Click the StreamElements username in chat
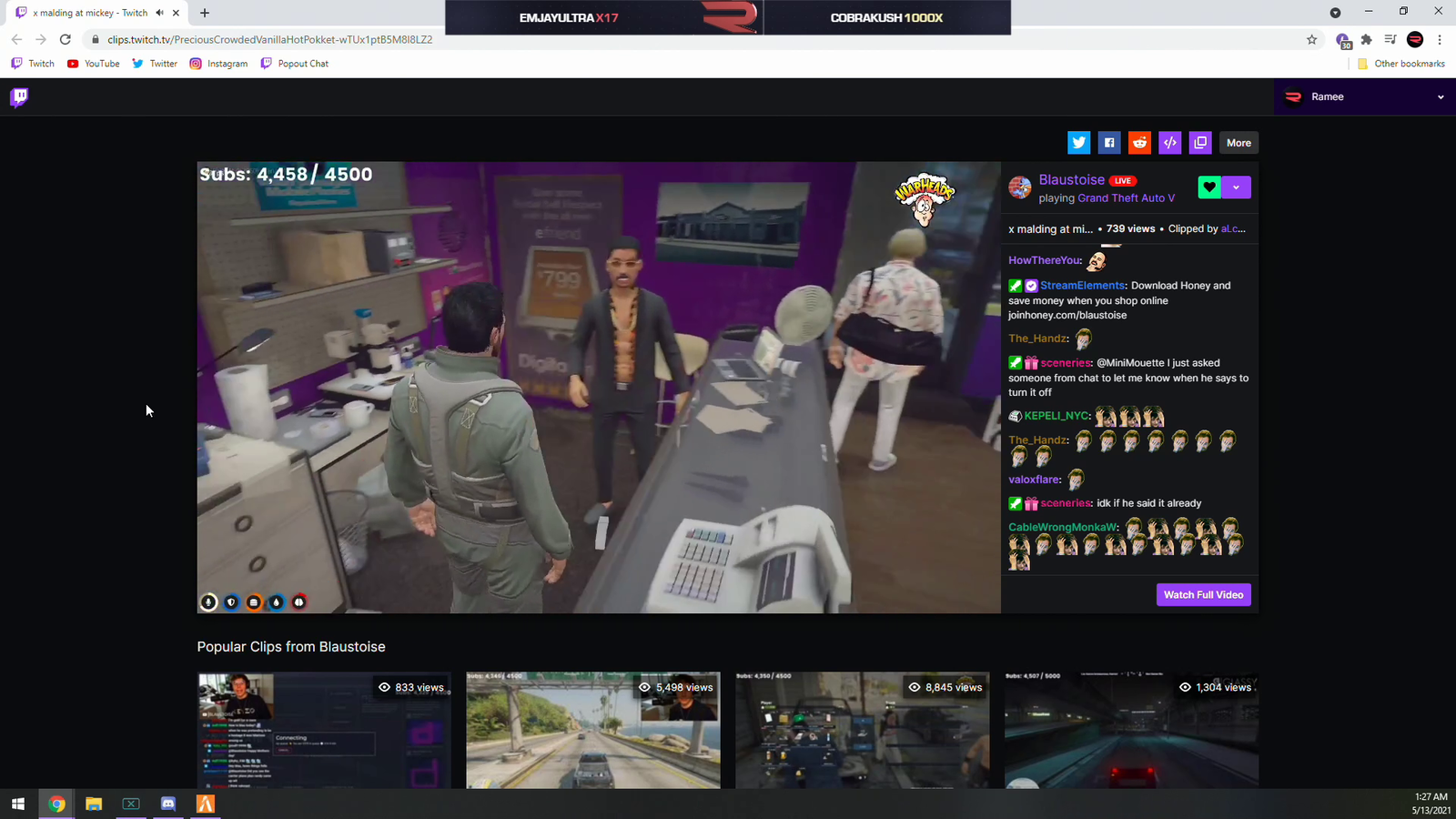1456x819 pixels. pyautogui.click(x=1082, y=286)
